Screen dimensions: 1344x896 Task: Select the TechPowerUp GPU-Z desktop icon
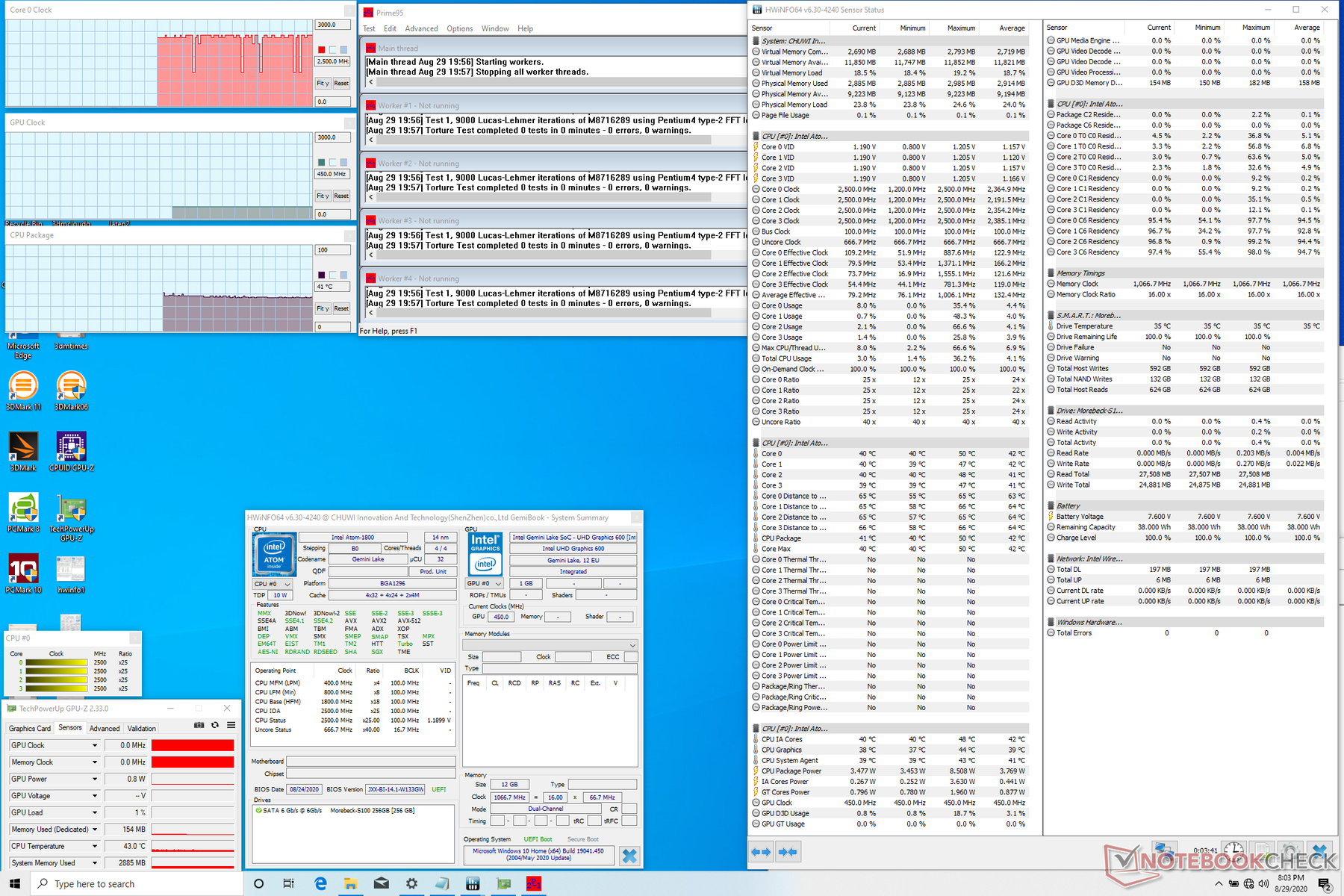click(72, 517)
